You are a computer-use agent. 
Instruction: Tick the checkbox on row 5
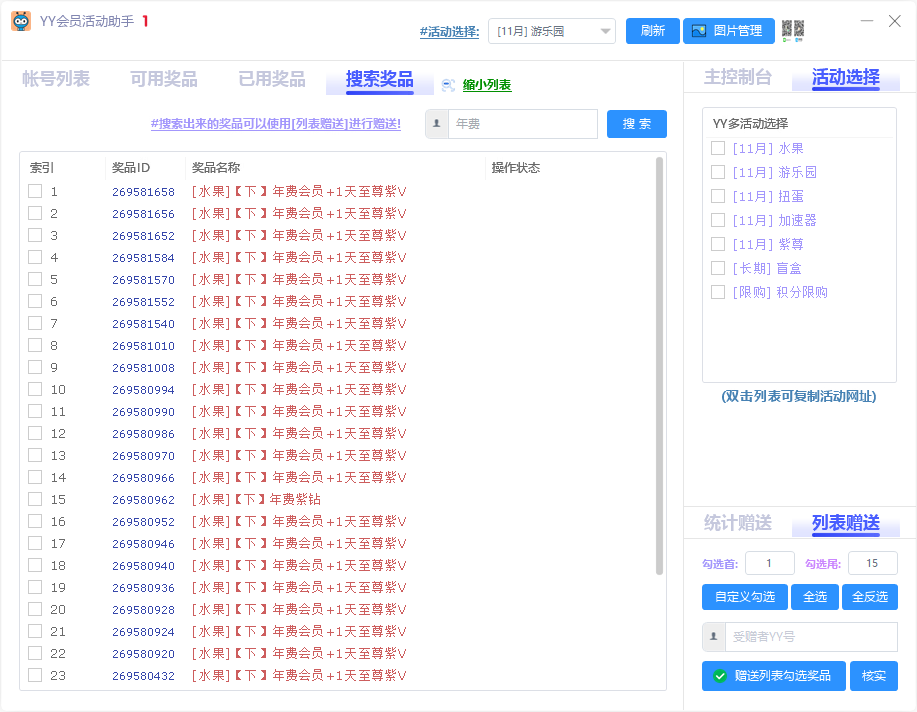[35, 279]
